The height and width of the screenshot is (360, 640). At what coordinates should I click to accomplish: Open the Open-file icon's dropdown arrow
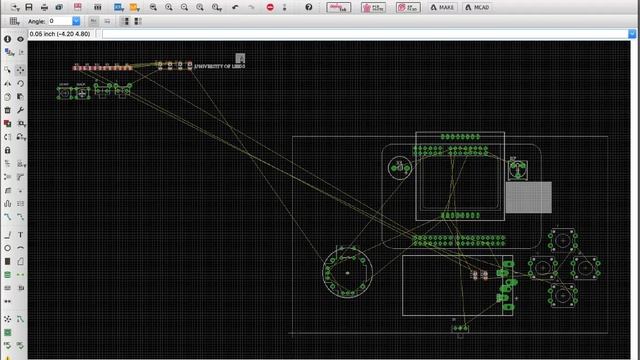pyautogui.click(x=18, y=9)
